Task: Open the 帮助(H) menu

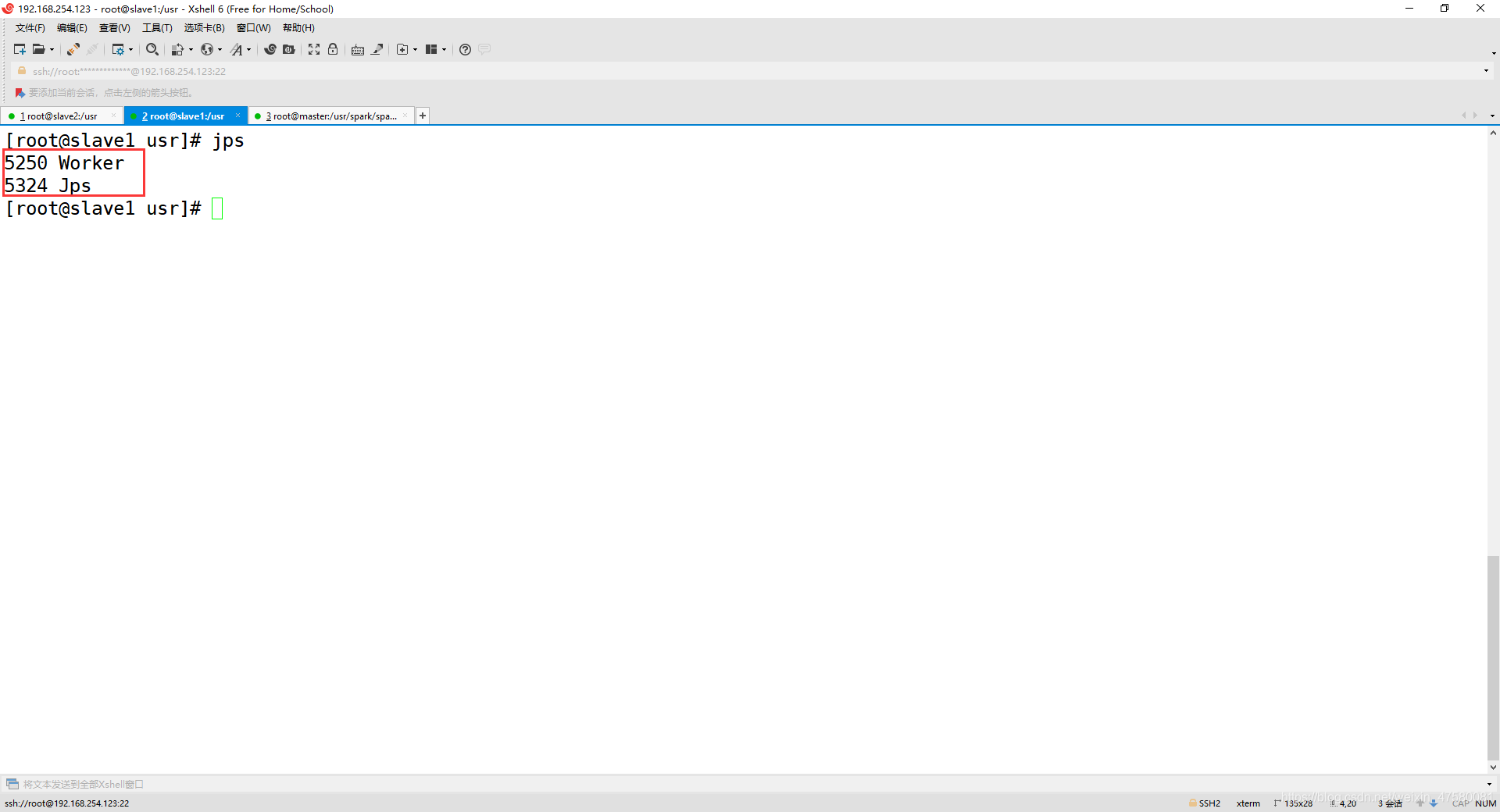Action: pos(298,28)
